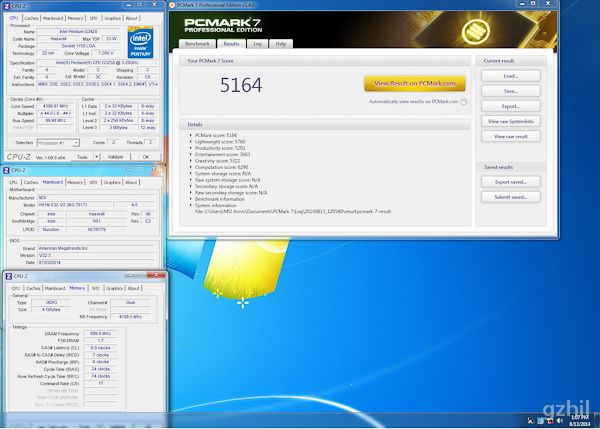Open the Processor #1 selection dropdown
The image size is (600, 429).
[58, 143]
